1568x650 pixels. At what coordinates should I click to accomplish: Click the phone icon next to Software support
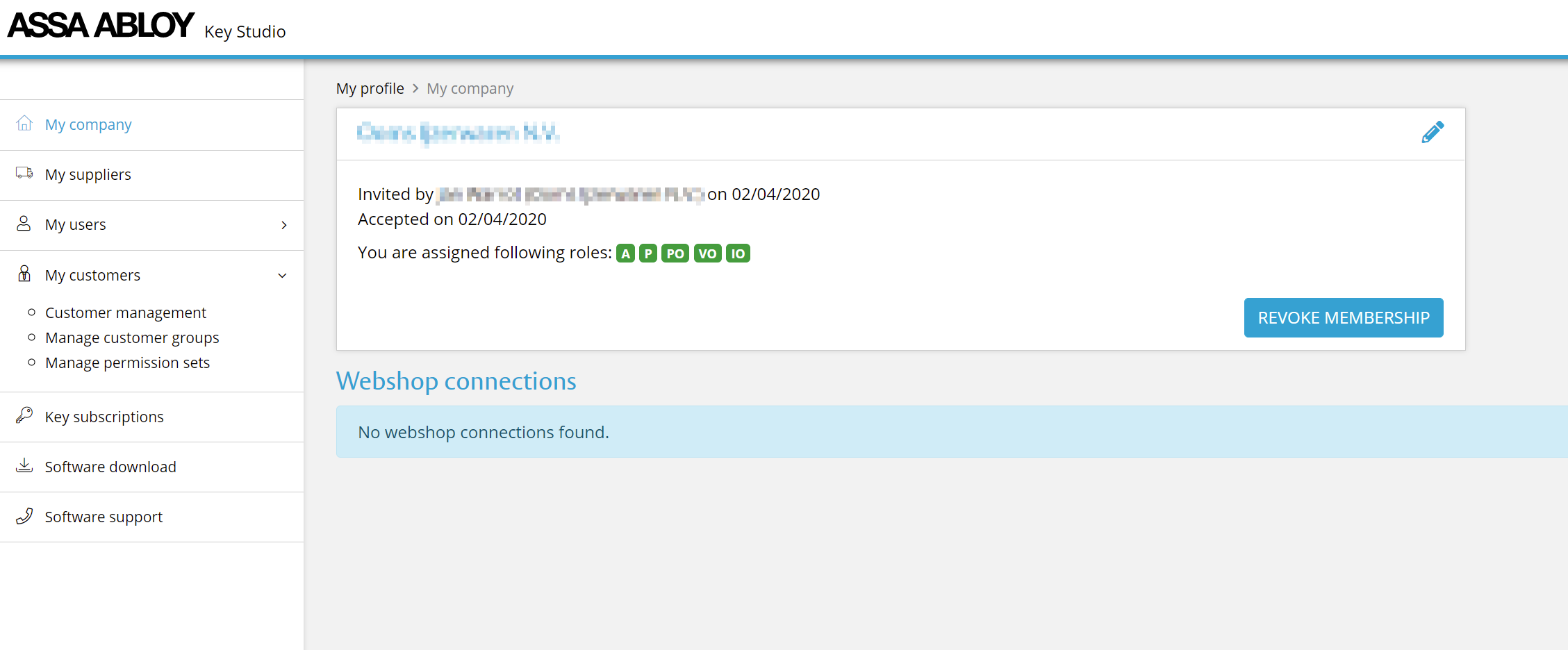(x=24, y=516)
